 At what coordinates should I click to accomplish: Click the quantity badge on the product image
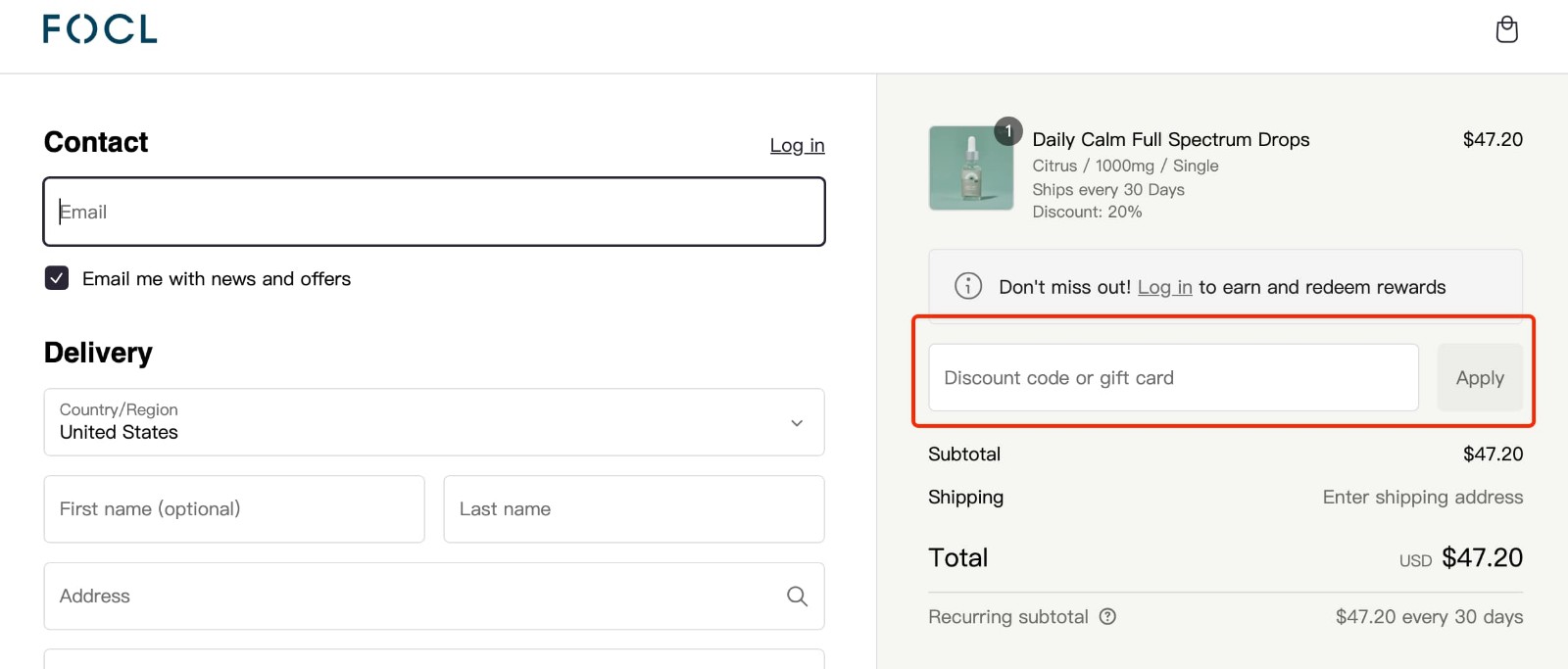tap(1007, 130)
